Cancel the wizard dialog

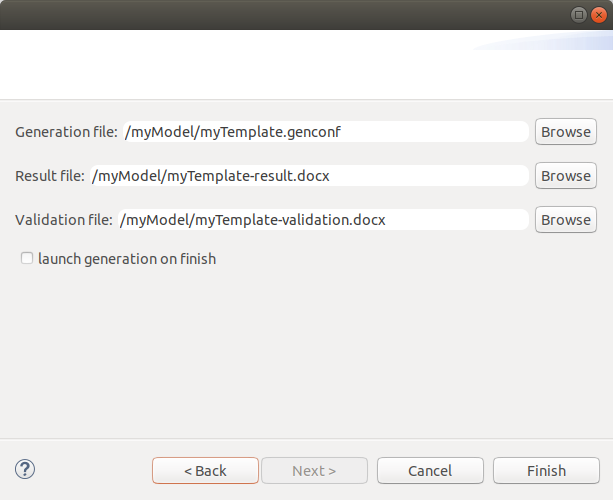(x=430, y=470)
